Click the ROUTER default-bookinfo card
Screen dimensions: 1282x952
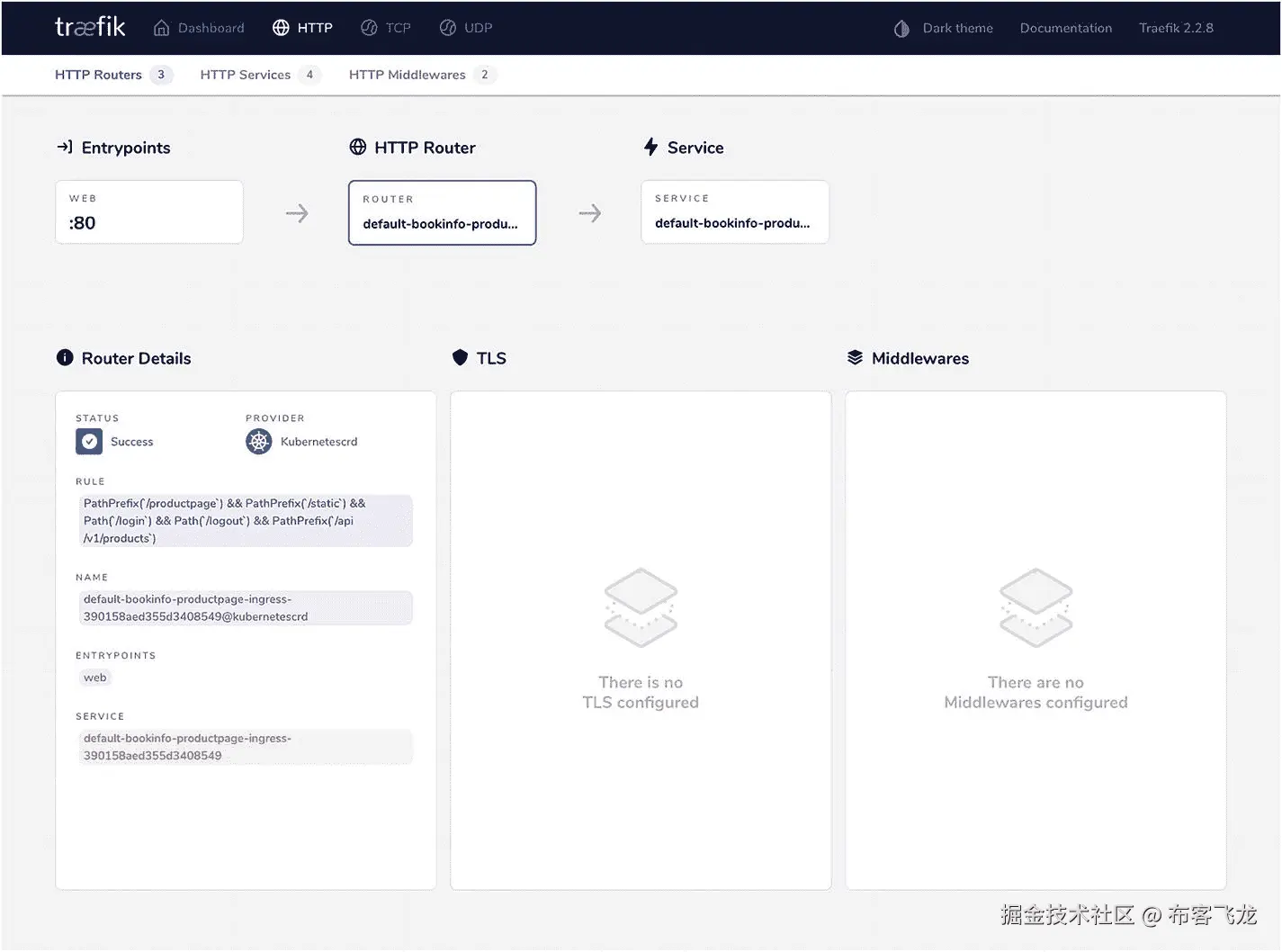(x=442, y=212)
